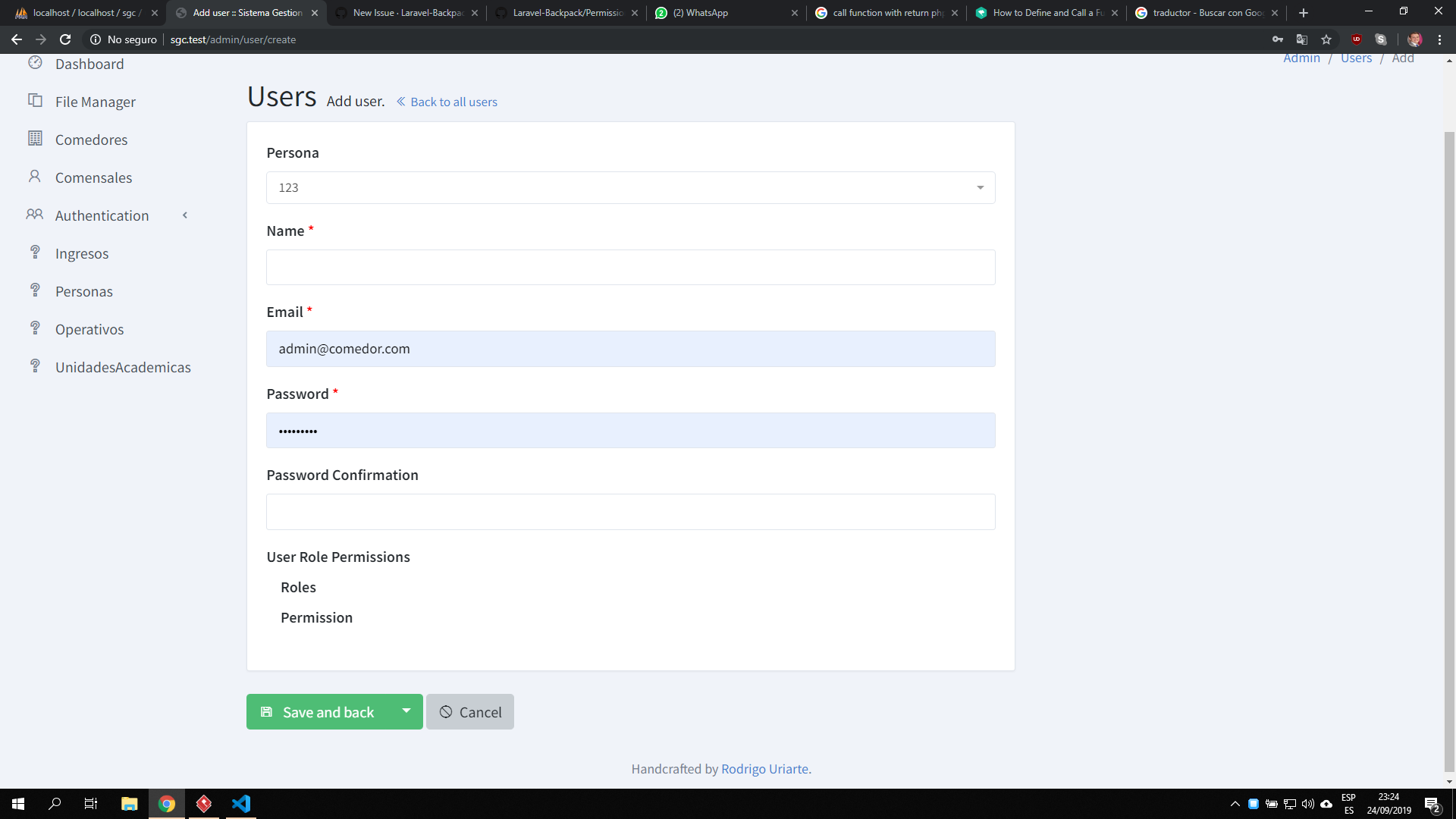Collapse the Authentication sidebar section
The image size is (1456, 819).
[185, 215]
